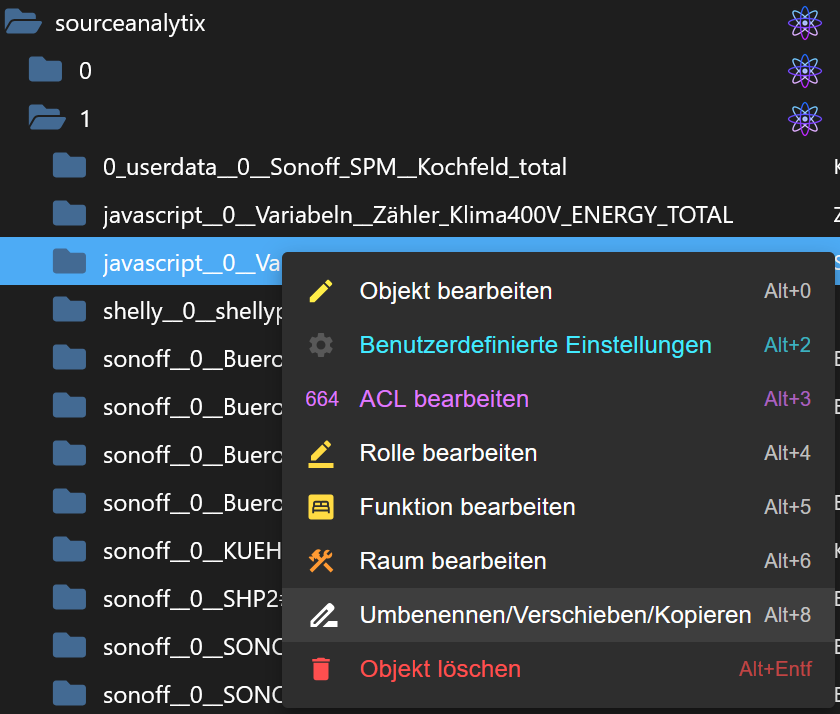This screenshot has width=840, height=714.
Task: Select the 0_userdata Sonoff_SPM Kochfeld_total entry
Action: (x=334, y=167)
